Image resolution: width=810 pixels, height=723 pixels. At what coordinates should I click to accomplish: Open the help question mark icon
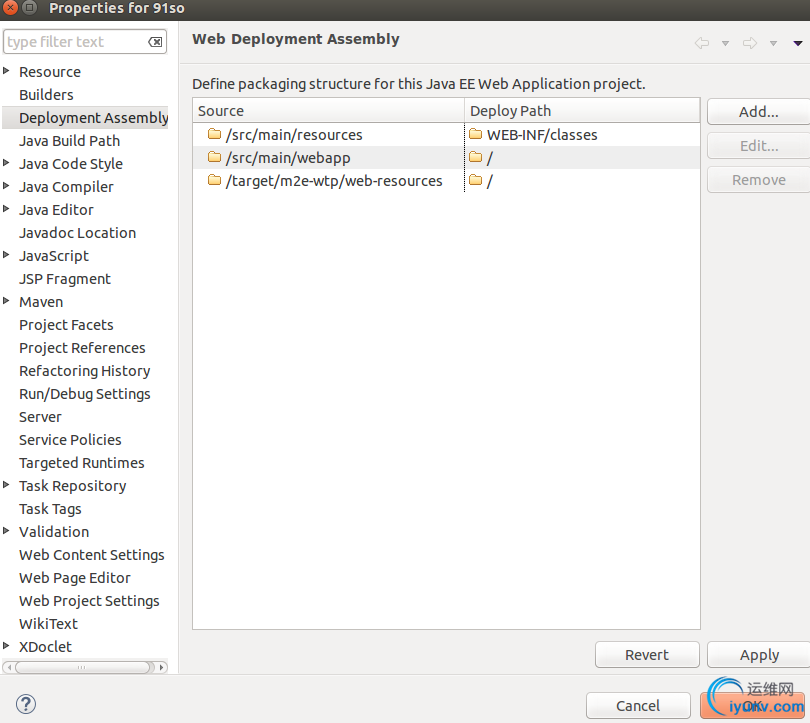click(x=26, y=704)
